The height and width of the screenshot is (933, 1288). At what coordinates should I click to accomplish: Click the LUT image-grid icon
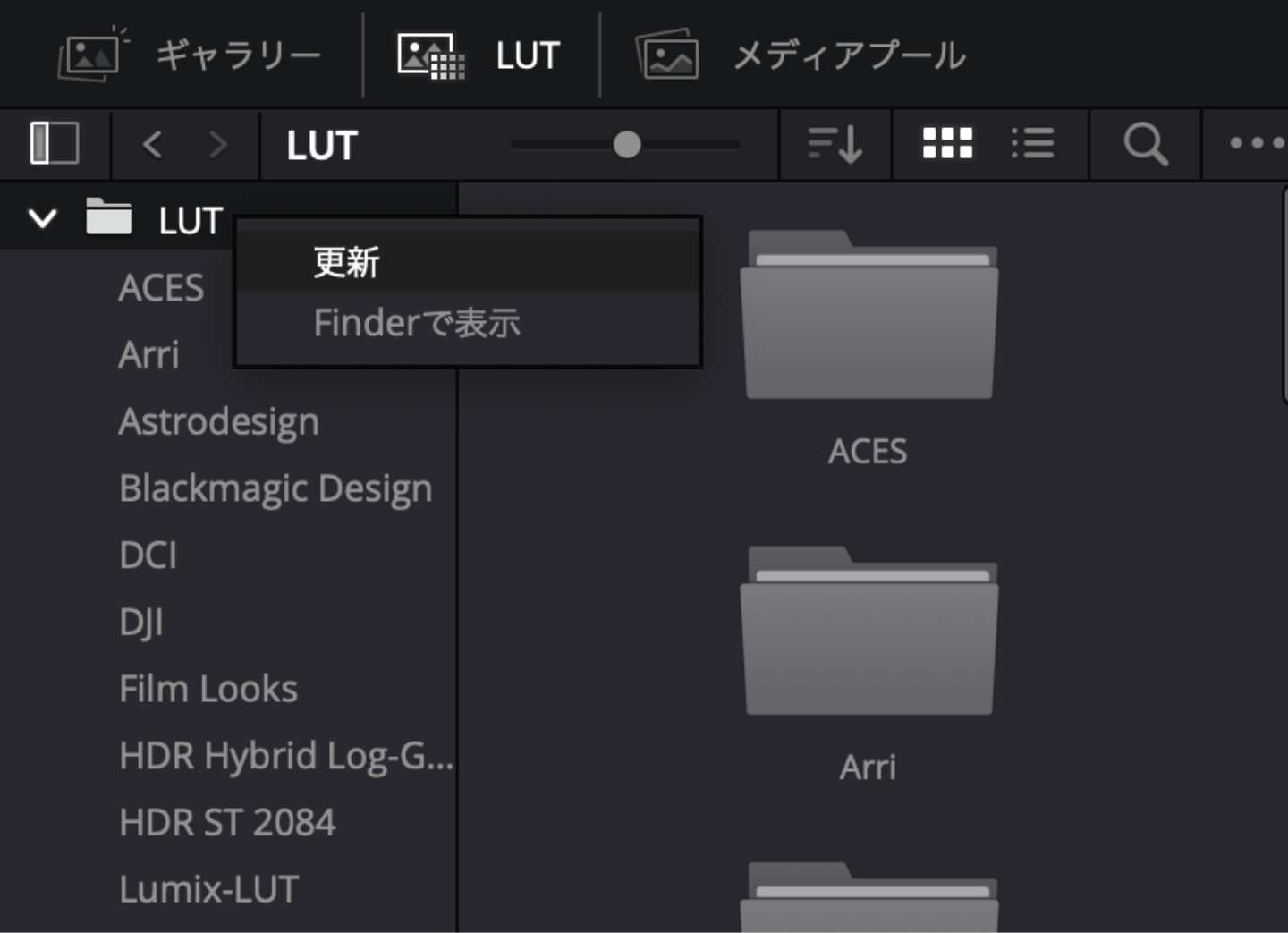click(431, 56)
